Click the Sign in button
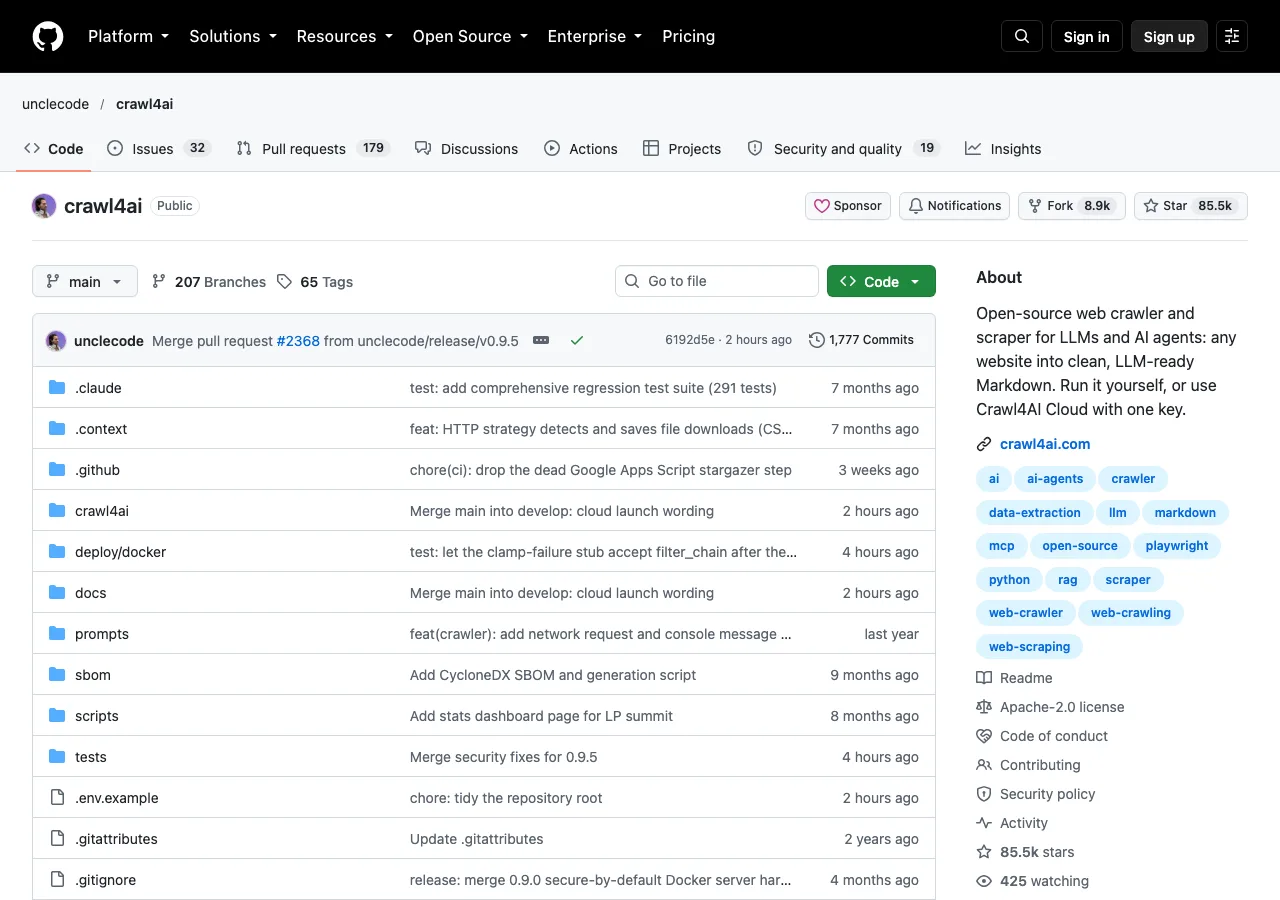Screen dimensions: 1280x900 [1087, 36]
